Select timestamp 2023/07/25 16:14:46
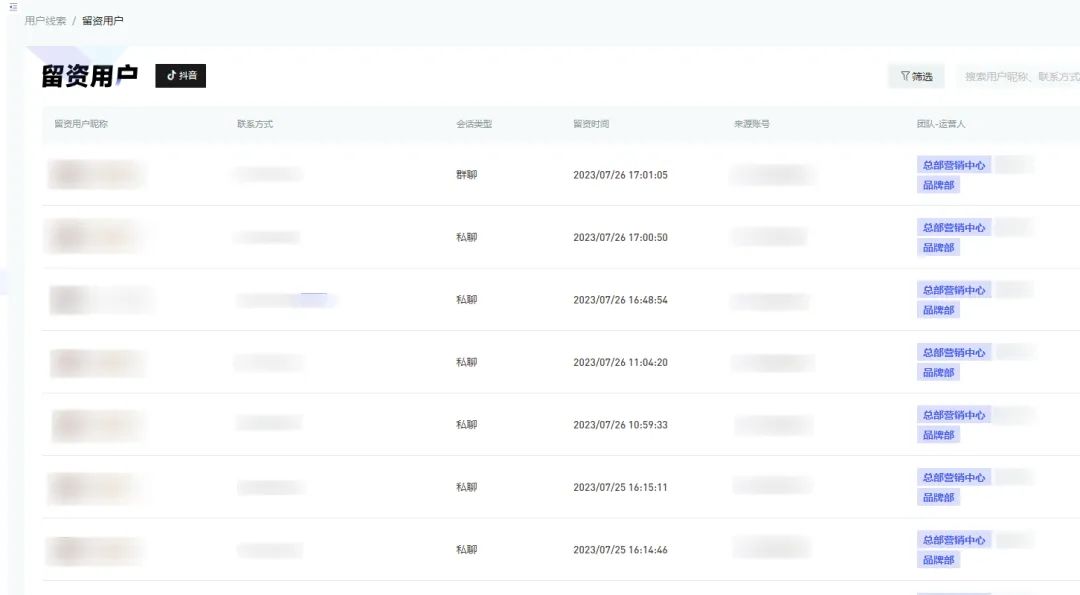1080x595 pixels. 621,550
